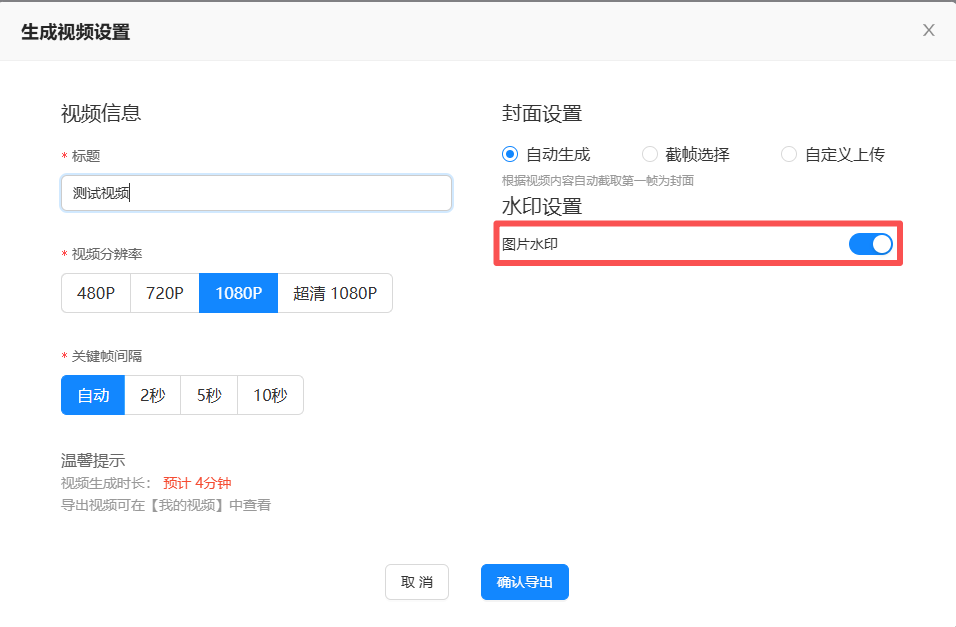Click 确认导出 to export video

pyautogui.click(x=524, y=582)
